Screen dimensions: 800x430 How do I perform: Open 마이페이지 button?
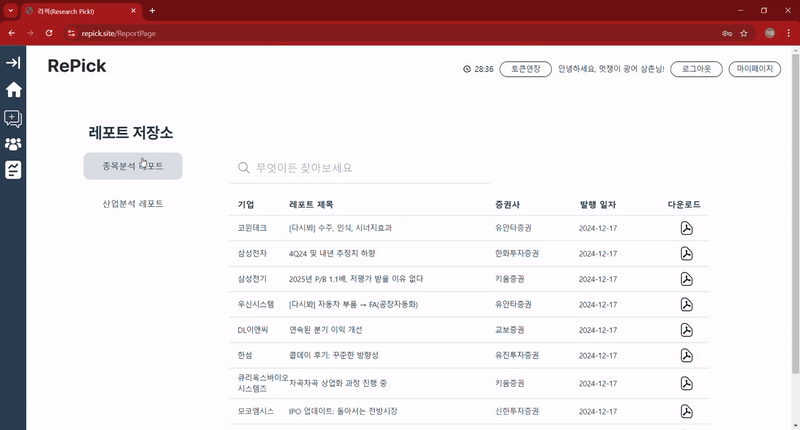click(755, 69)
